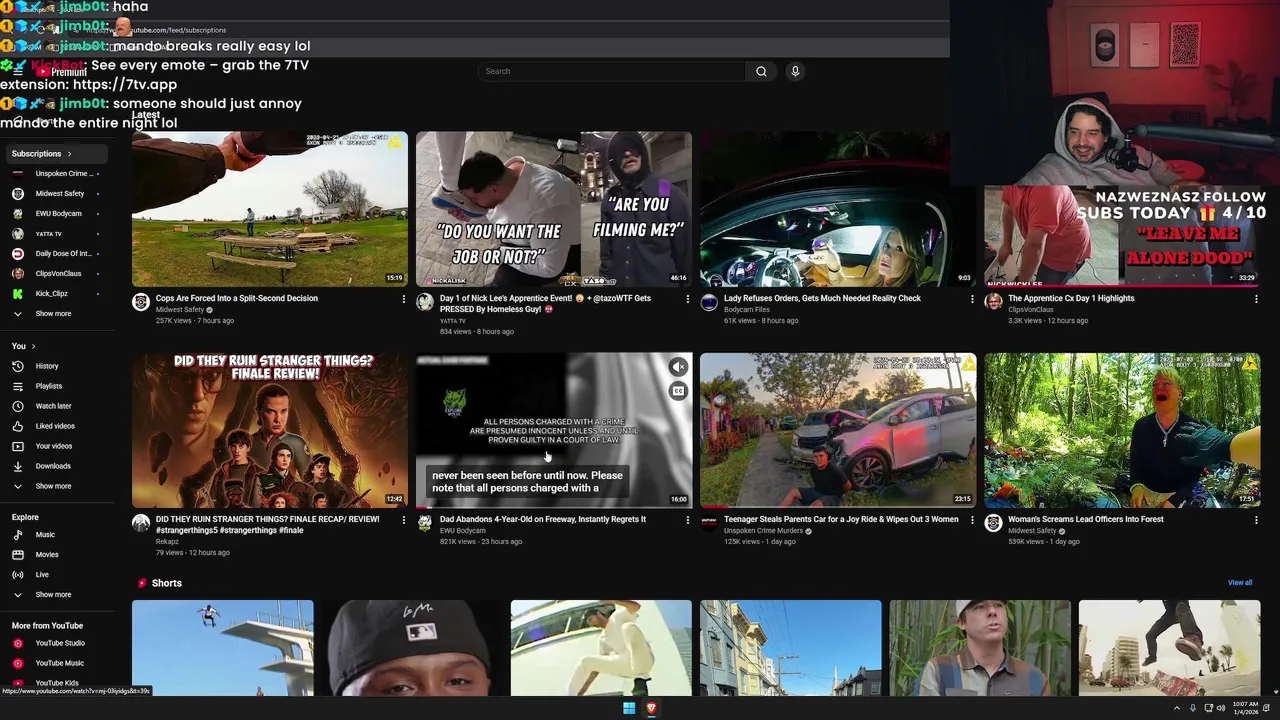Screen dimensions: 1280x720
Task: Play the Stranger Things finale review thumbnail
Action: click(x=270, y=430)
